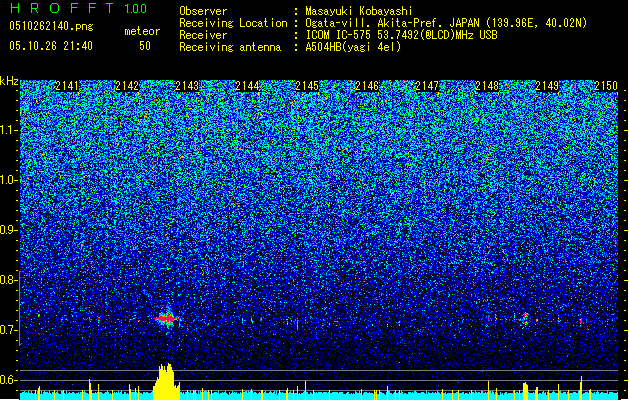The height and width of the screenshot is (400, 629).
Task: Click the 2147 time marker
Action: point(427,86)
